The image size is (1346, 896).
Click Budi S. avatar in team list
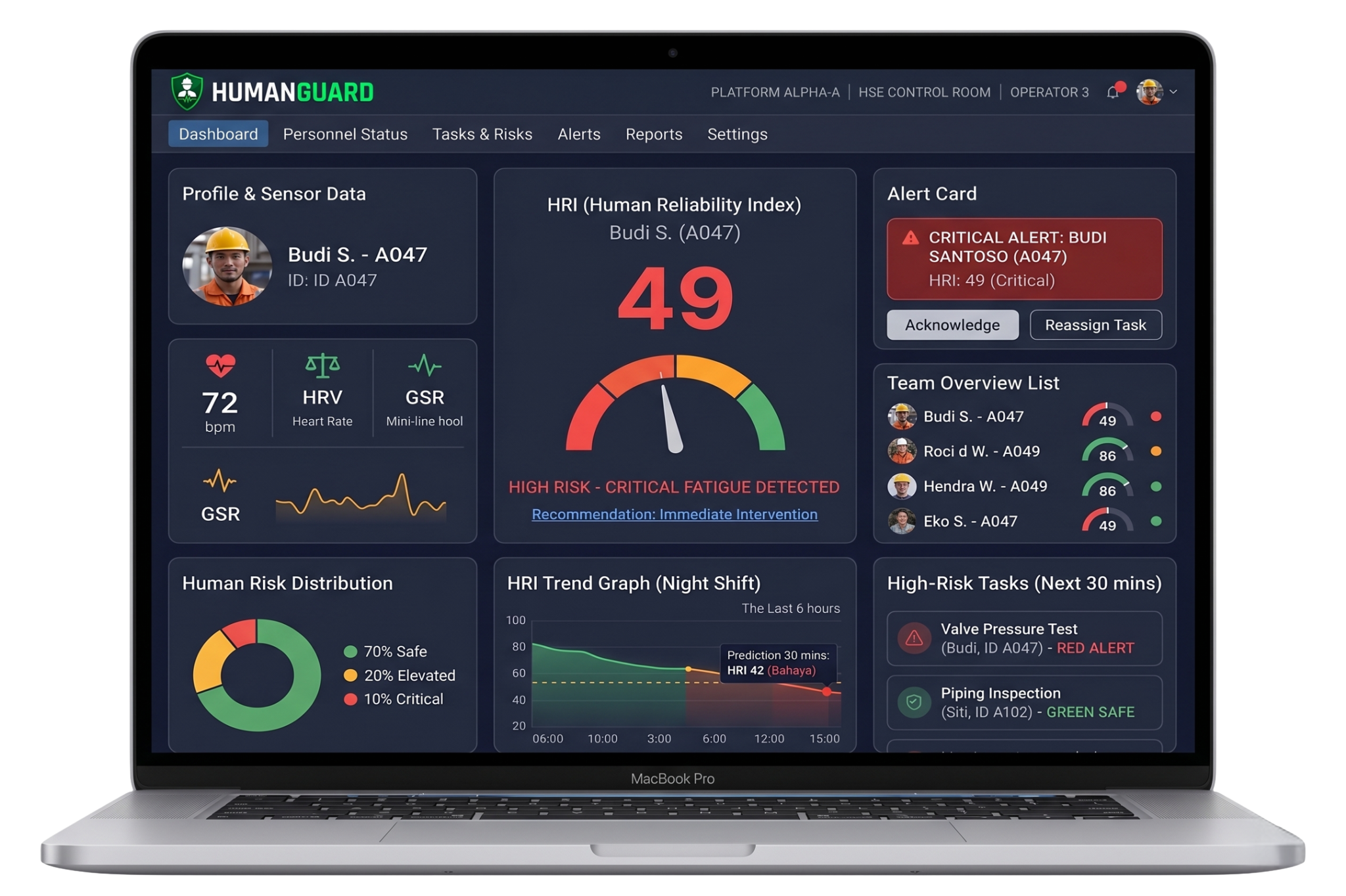click(902, 416)
